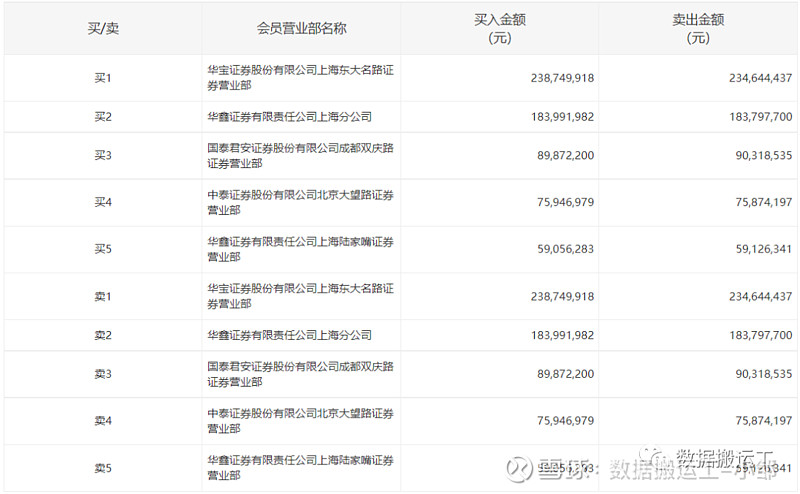The width and height of the screenshot is (800, 494).
Task: Select 华鑫证券上海分公司 in row 买2
Action: (x=289, y=117)
